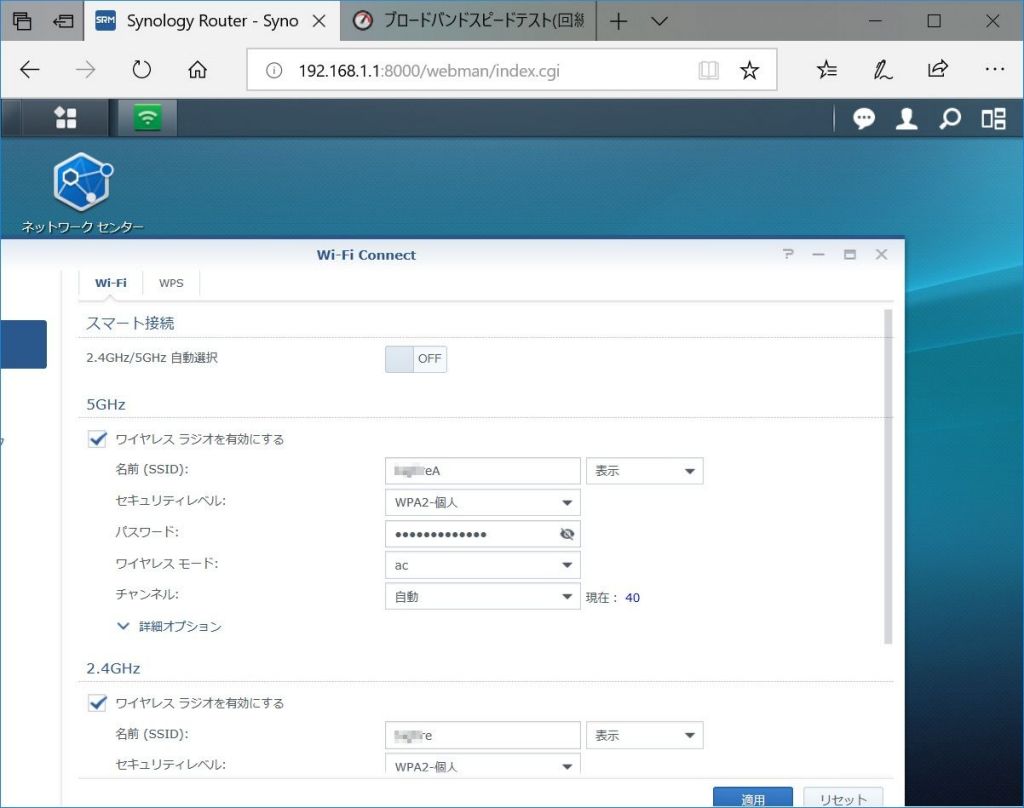Click the リセット reset button
Image resolution: width=1024 pixels, height=808 pixels.
click(x=842, y=798)
